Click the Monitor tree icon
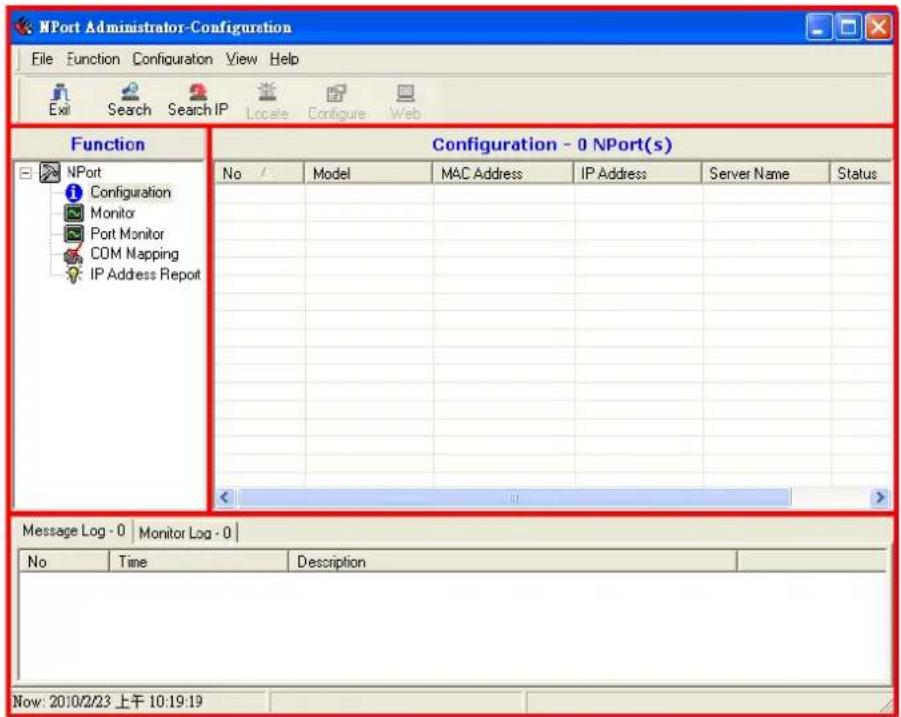This screenshot has height=717, width=901. (x=74, y=213)
